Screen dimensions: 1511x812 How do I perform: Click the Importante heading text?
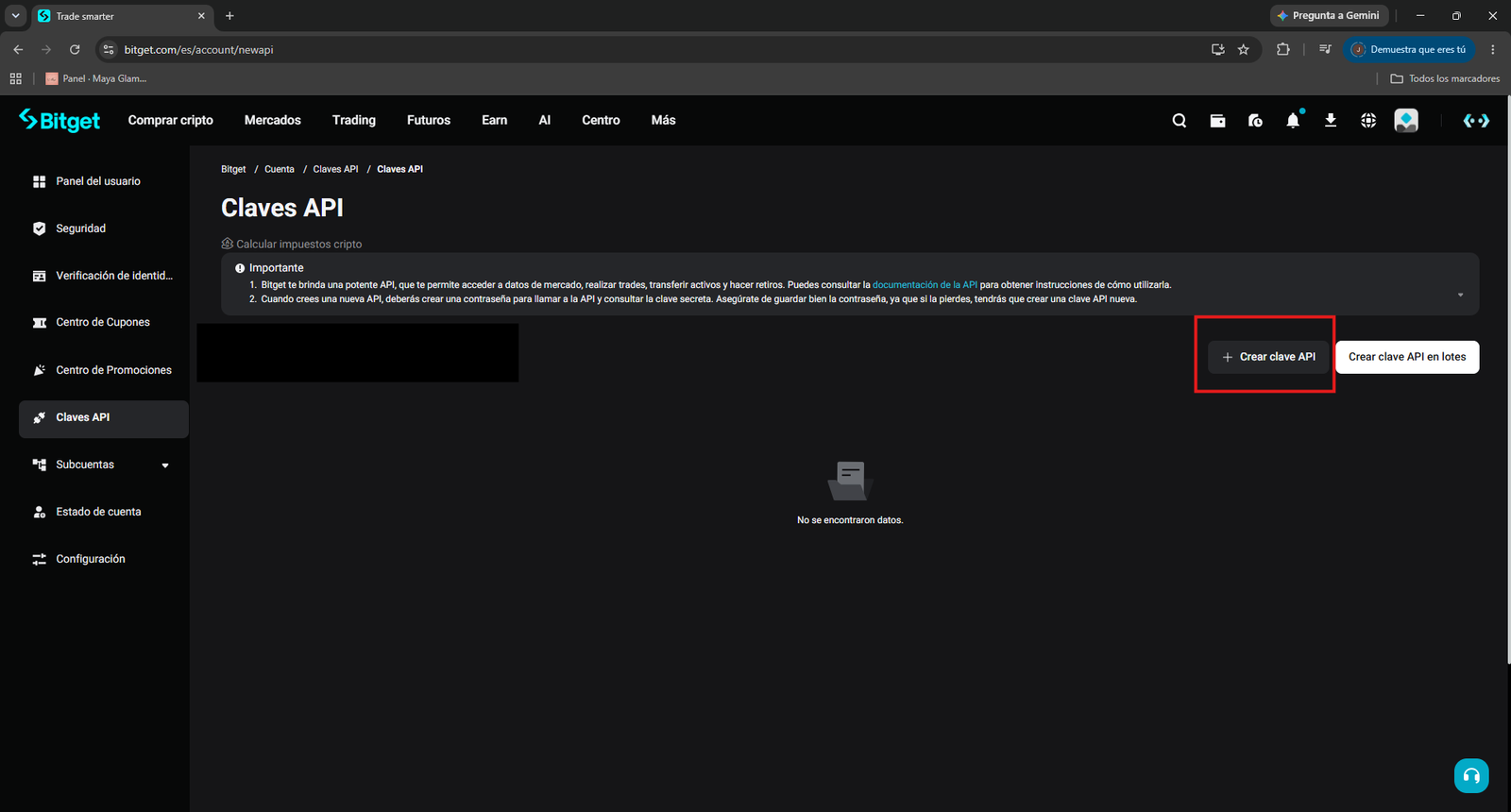tap(277, 268)
